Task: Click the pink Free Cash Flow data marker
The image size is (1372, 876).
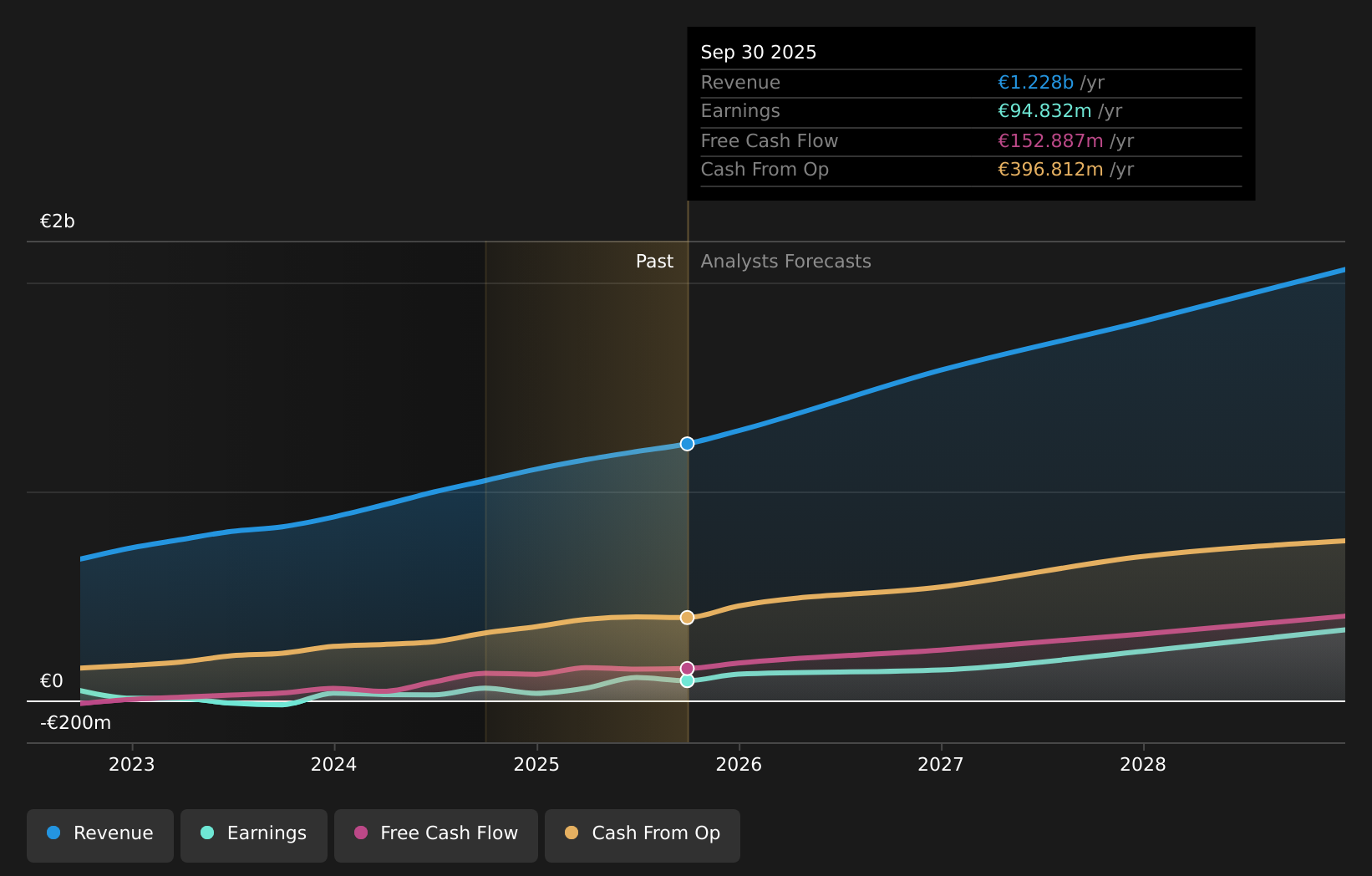Action: pyautogui.click(x=687, y=667)
